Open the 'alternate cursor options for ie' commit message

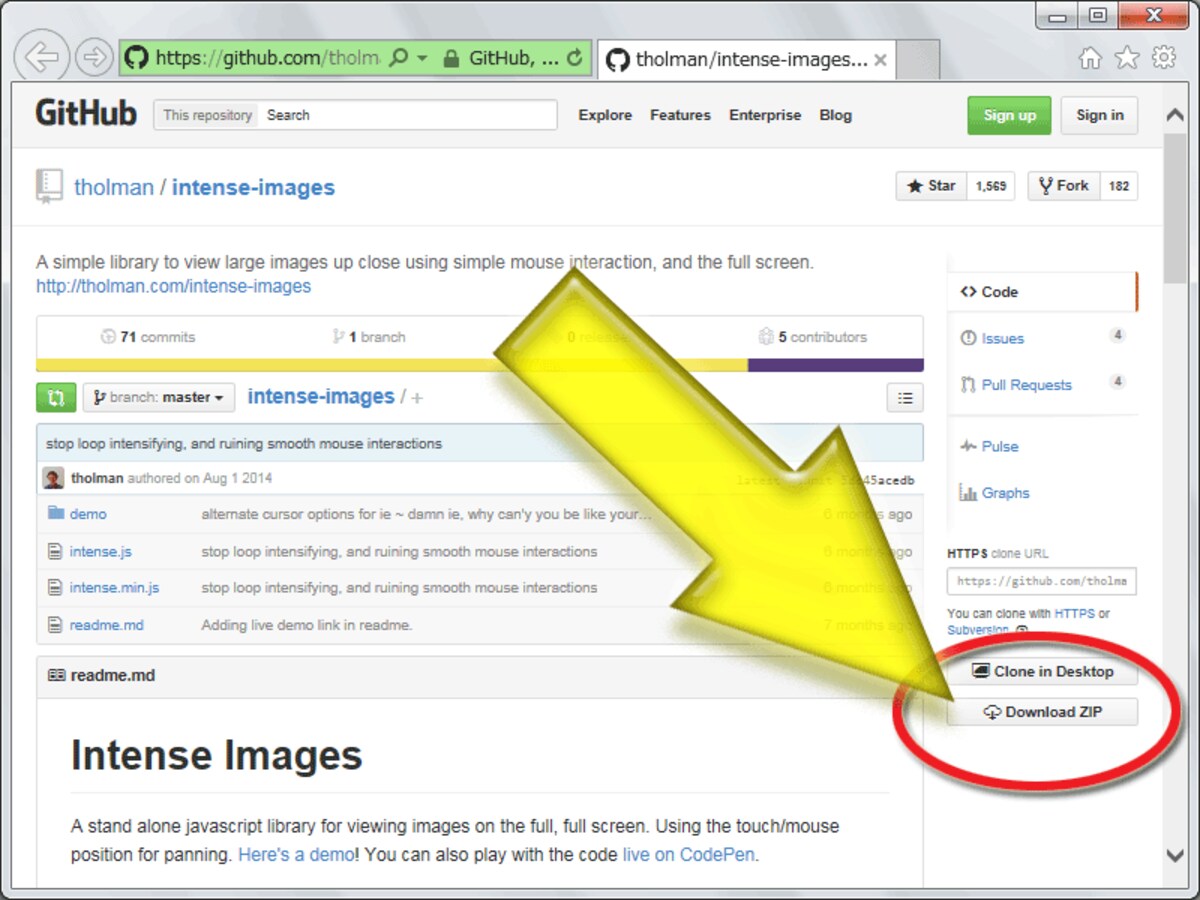[426, 514]
